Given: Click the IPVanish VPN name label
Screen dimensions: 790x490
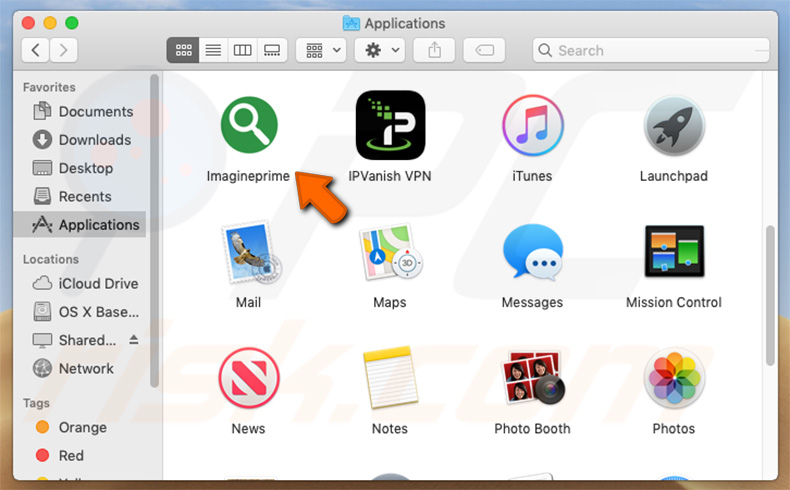Looking at the screenshot, I should pos(390,176).
